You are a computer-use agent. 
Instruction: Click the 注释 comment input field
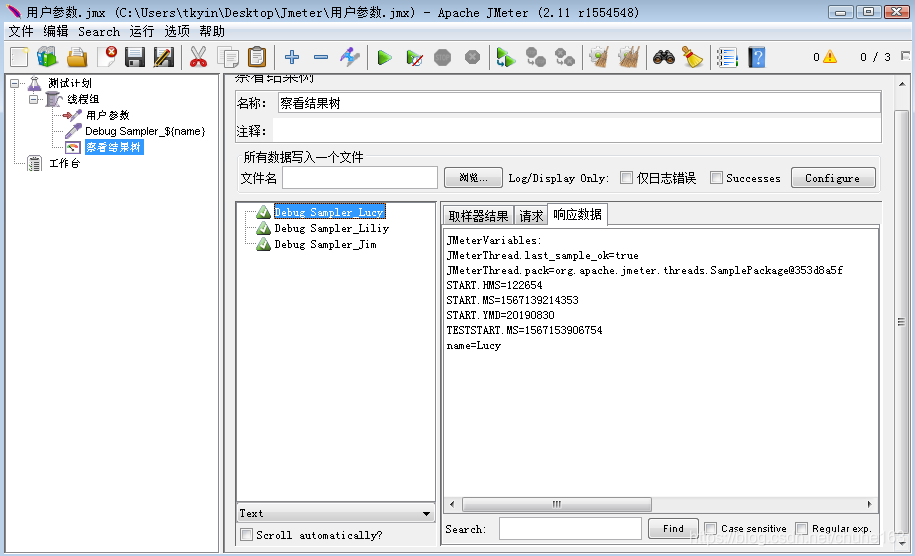577,131
